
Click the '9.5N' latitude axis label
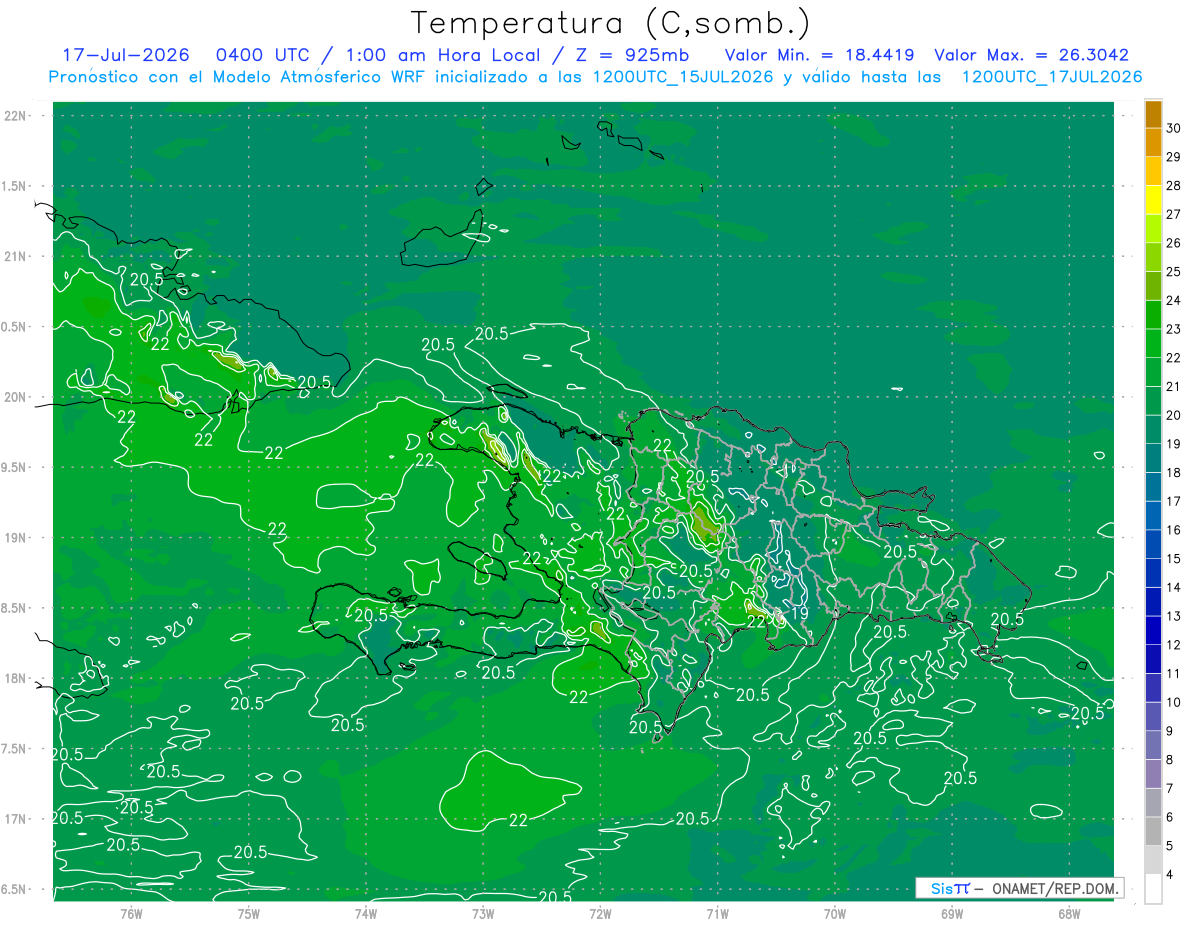15,467
